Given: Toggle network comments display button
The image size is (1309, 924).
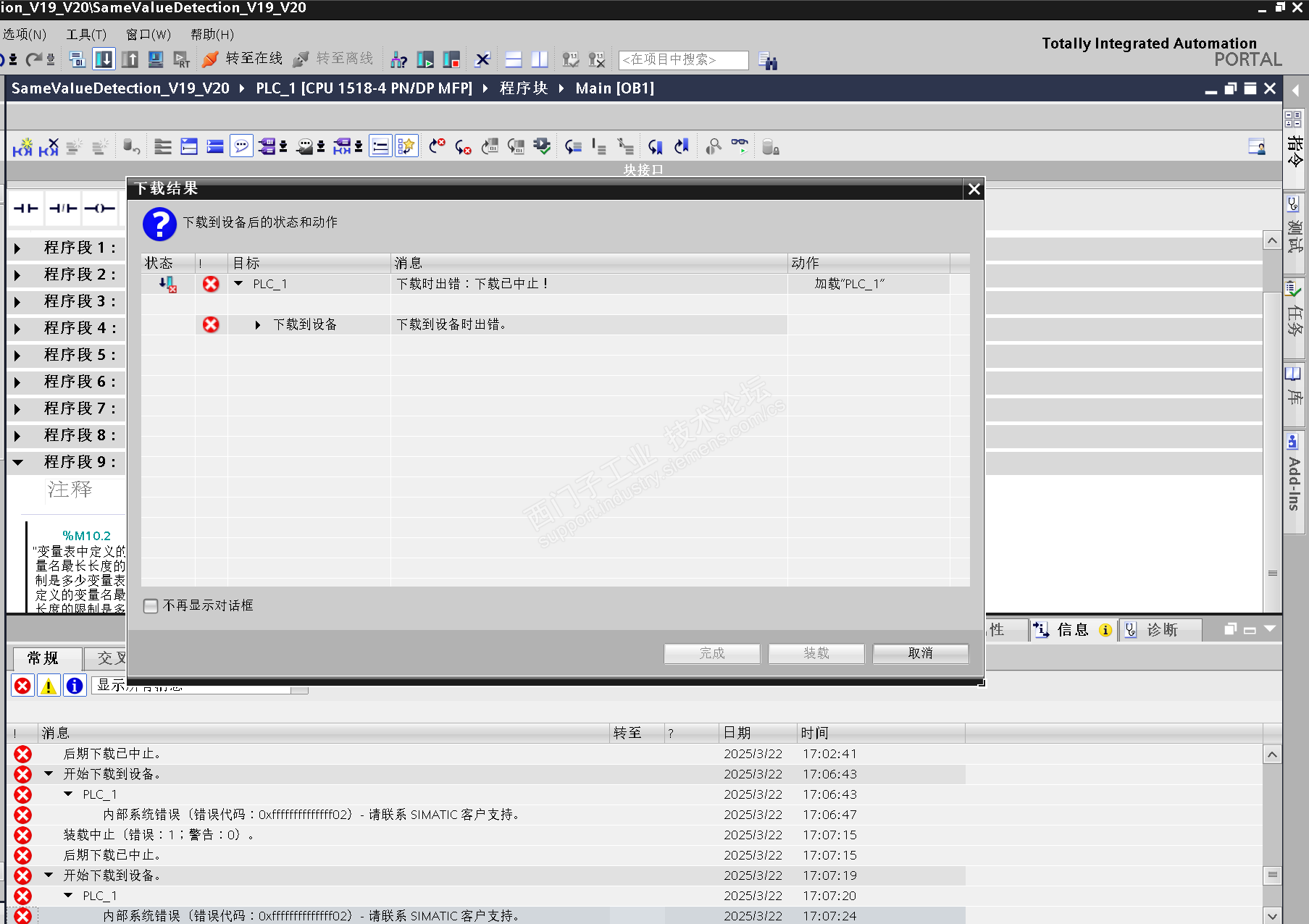Looking at the screenshot, I should pyautogui.click(x=380, y=147).
